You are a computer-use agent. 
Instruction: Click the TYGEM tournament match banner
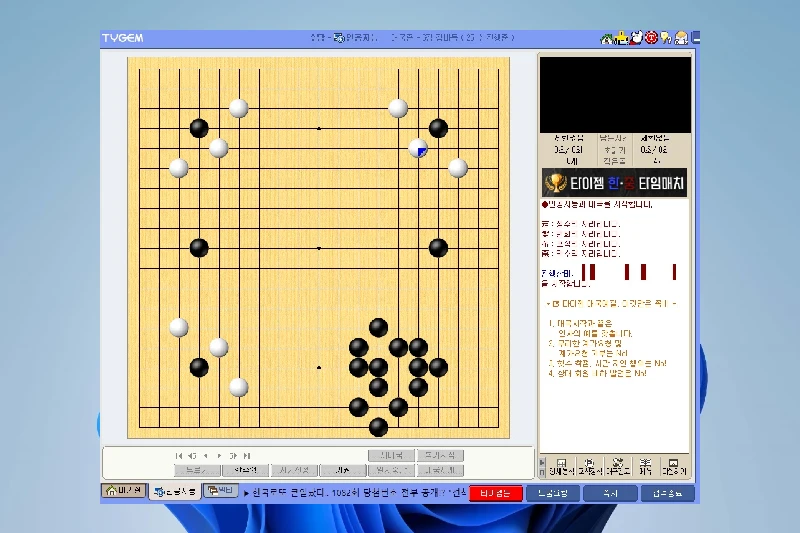614,184
